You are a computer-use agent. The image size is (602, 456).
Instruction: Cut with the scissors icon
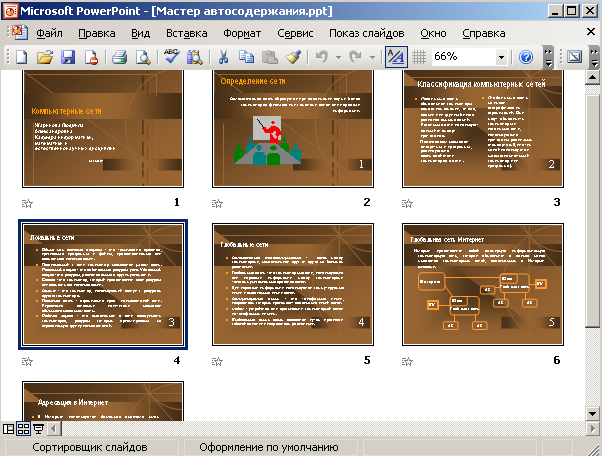coord(223,57)
